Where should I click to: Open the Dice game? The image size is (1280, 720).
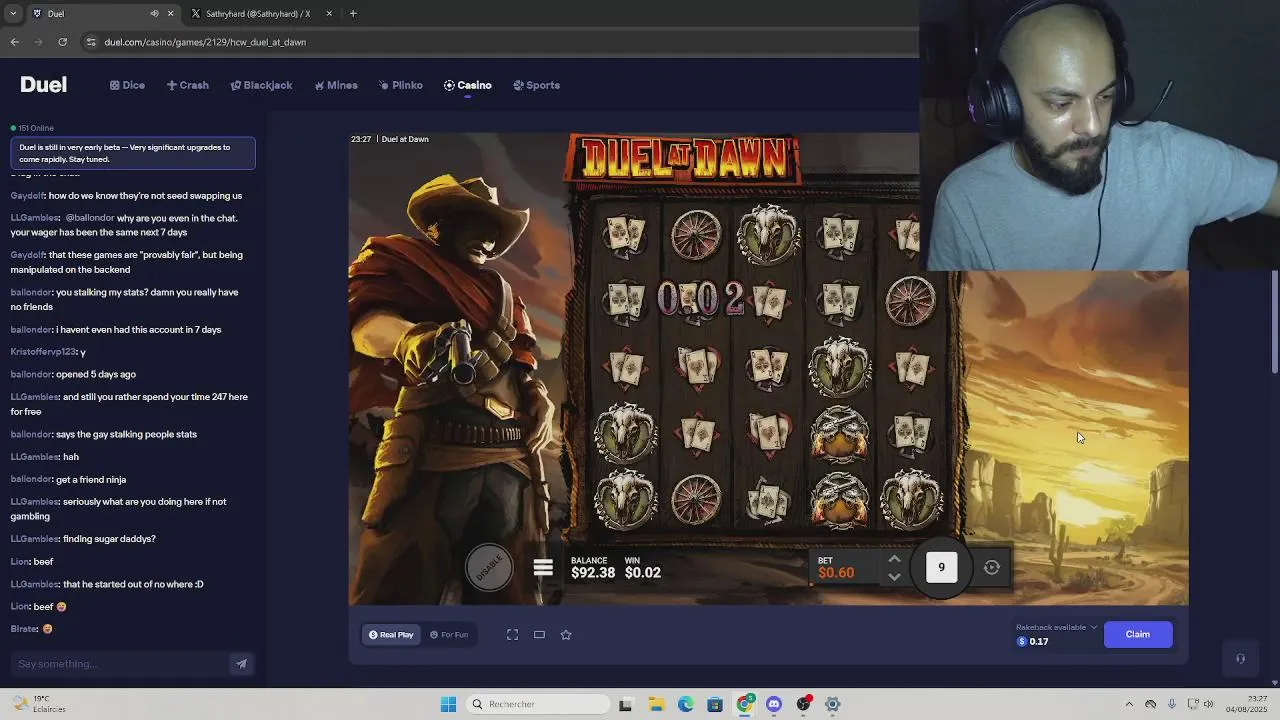tap(127, 85)
